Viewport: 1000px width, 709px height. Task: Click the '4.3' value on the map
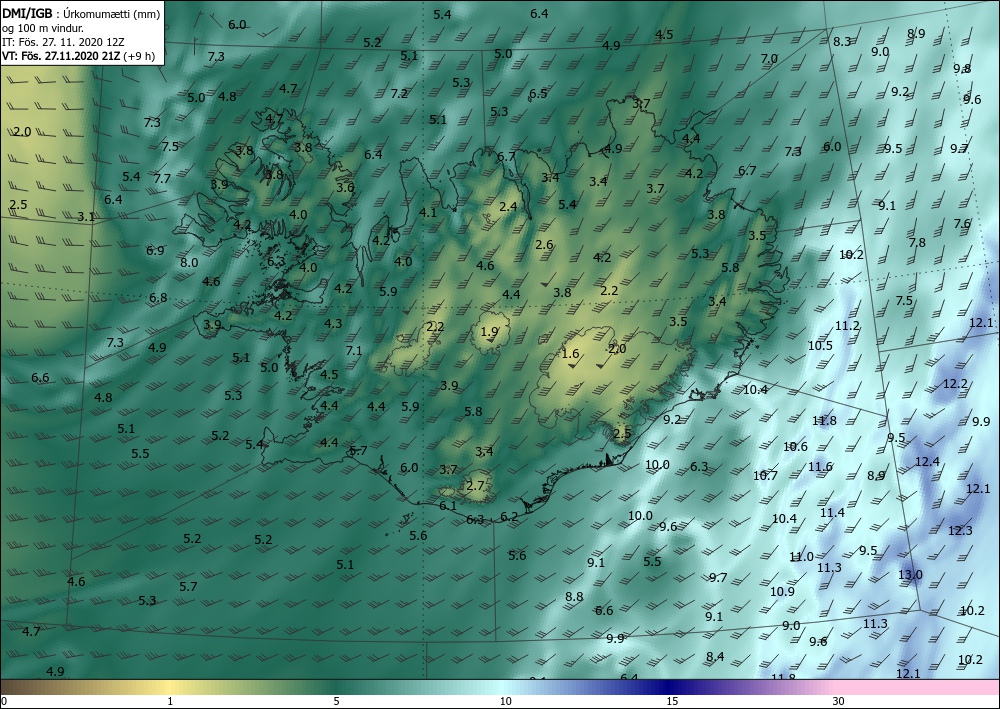pyautogui.click(x=333, y=323)
